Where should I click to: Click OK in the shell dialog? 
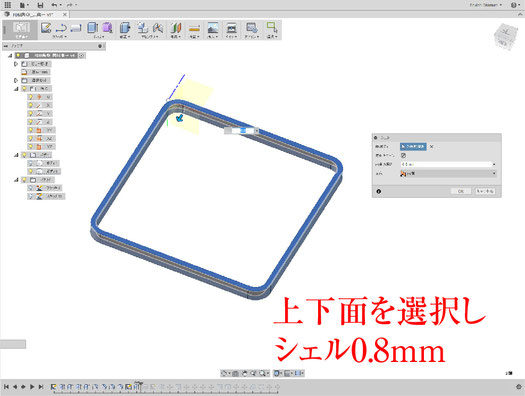pos(461,191)
